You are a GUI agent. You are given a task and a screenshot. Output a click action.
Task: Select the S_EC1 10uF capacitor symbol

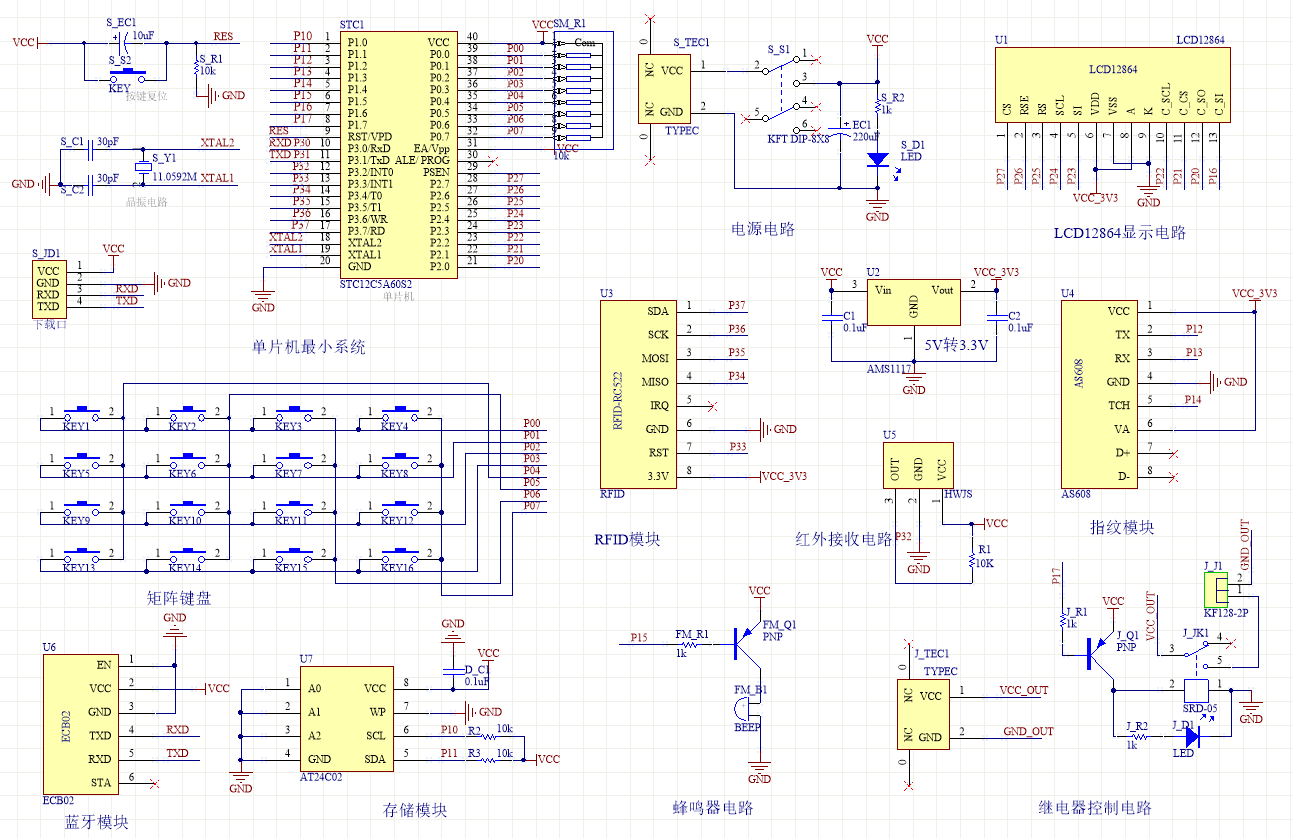coord(125,42)
